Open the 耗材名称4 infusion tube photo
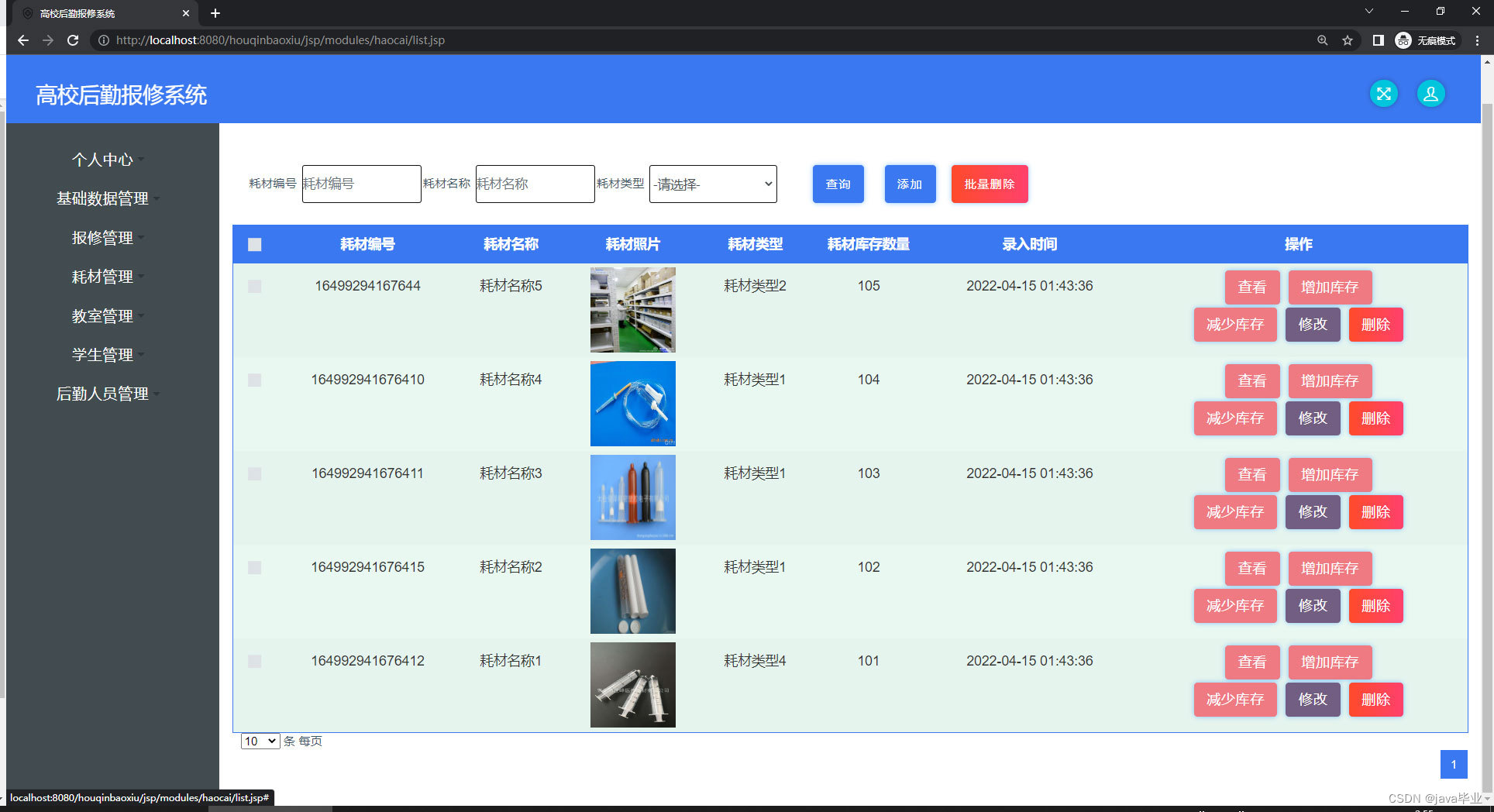The height and width of the screenshot is (812, 1494). point(633,404)
